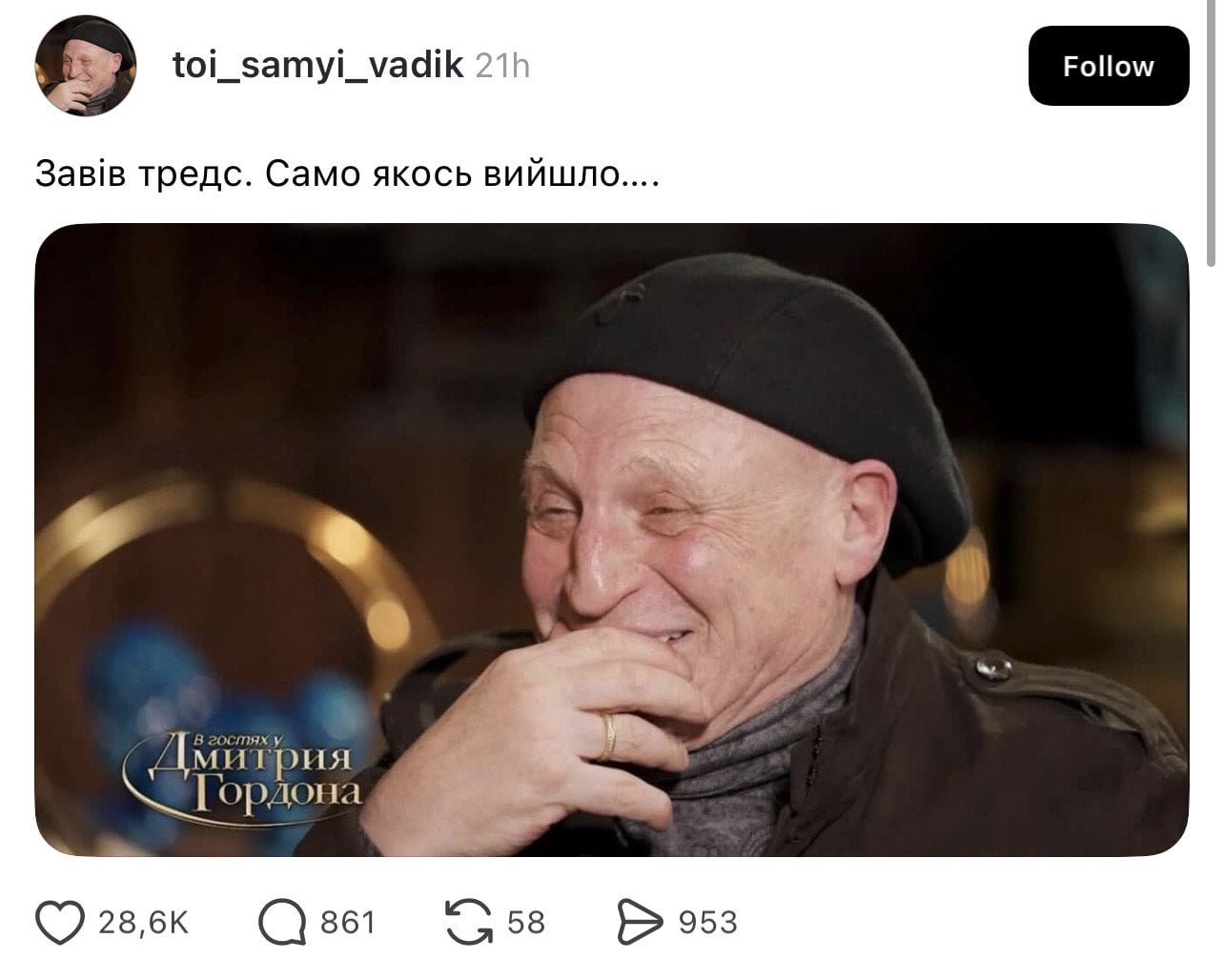Open the round profile avatar picture
This screenshot has height=980, width=1224.
86,66
